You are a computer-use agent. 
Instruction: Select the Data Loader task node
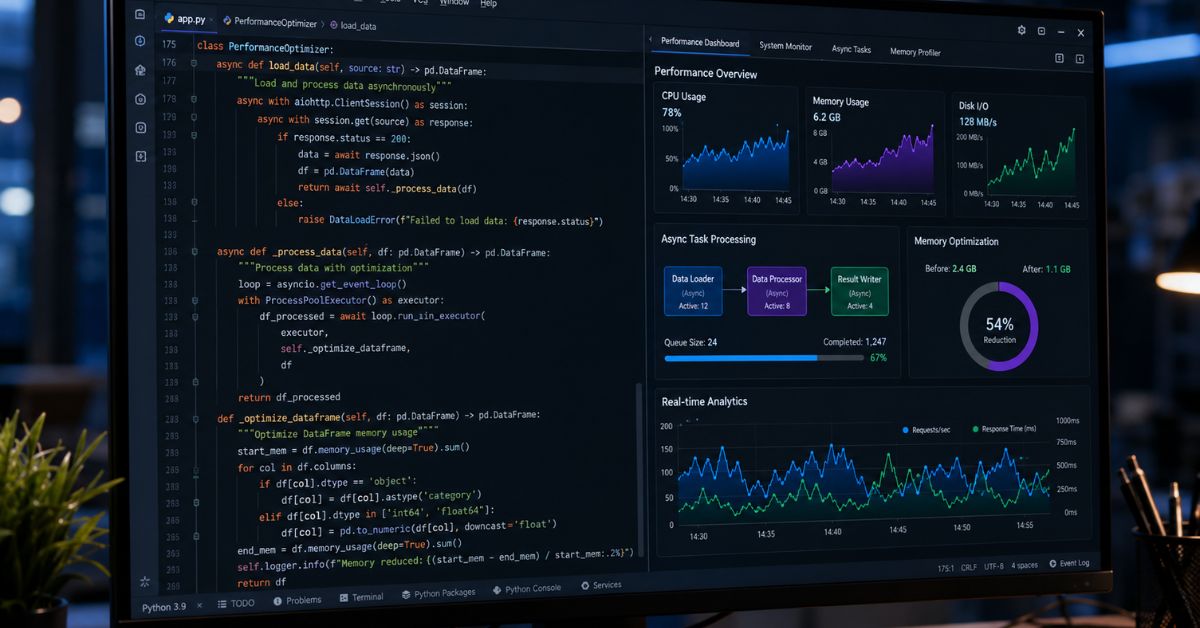click(693, 291)
